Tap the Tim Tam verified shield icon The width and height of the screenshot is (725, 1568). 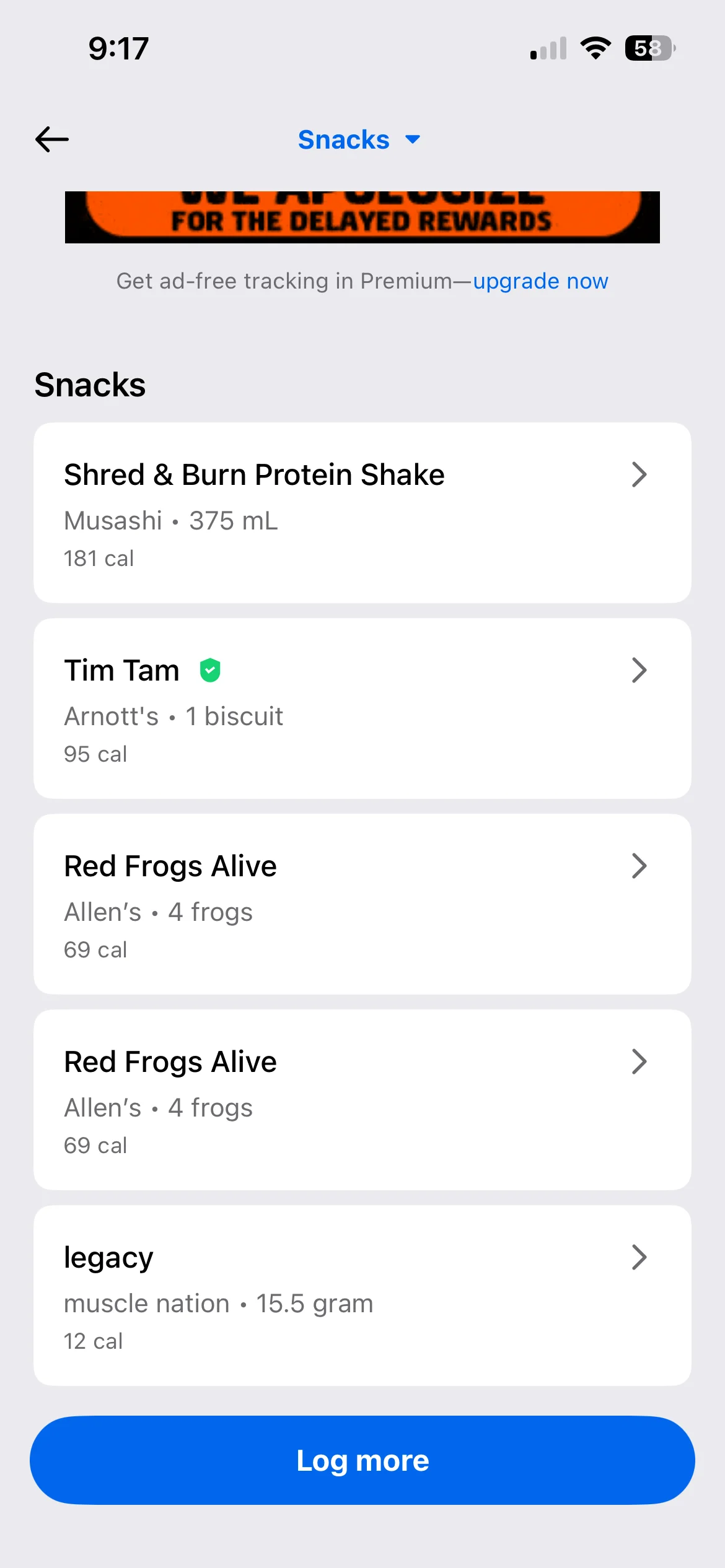[x=210, y=670]
